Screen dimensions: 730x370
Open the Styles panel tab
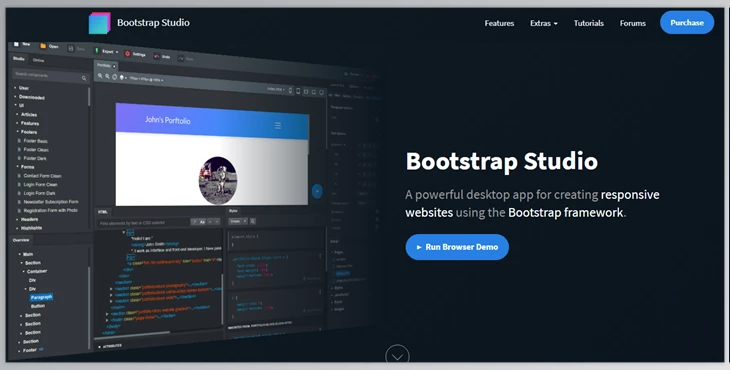coord(234,211)
